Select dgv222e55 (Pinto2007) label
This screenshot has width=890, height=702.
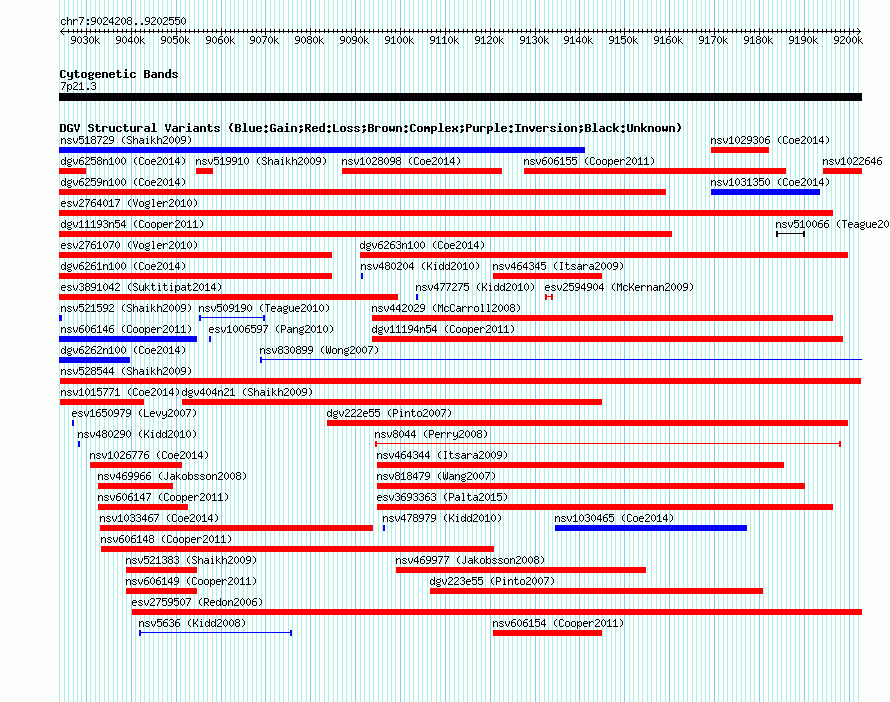click(x=389, y=413)
